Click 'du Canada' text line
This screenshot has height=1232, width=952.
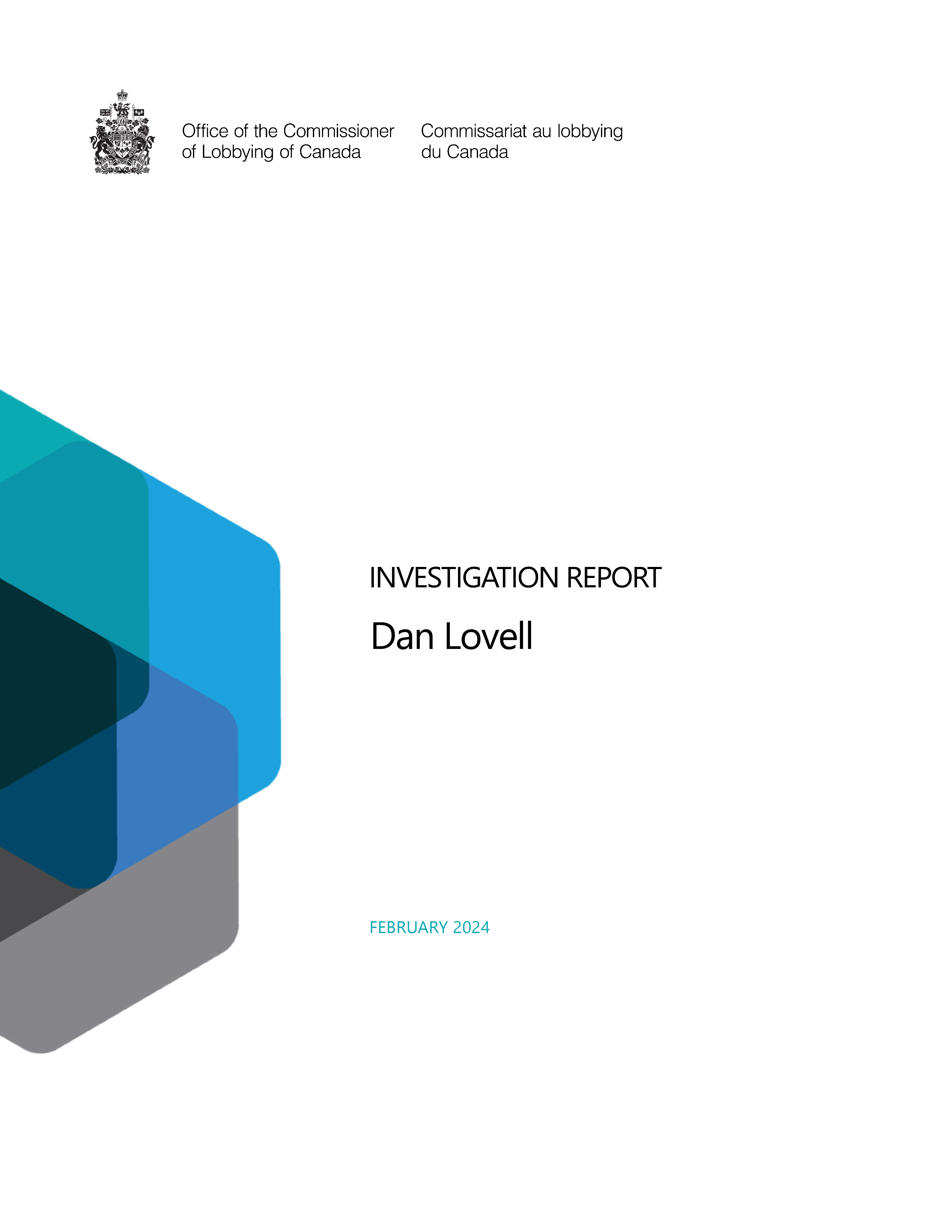[x=465, y=152]
